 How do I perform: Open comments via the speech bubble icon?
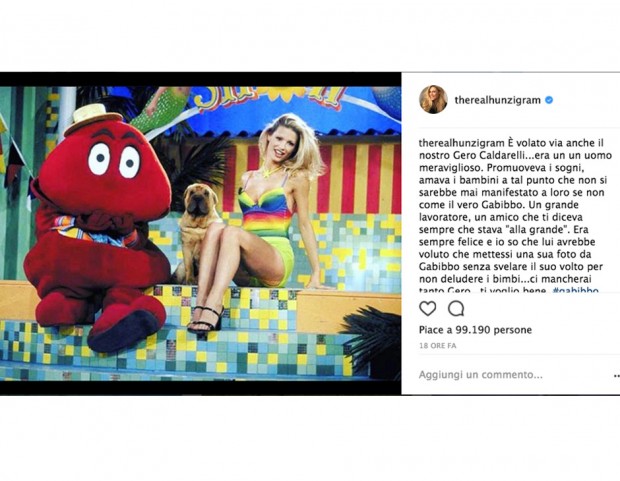click(456, 309)
